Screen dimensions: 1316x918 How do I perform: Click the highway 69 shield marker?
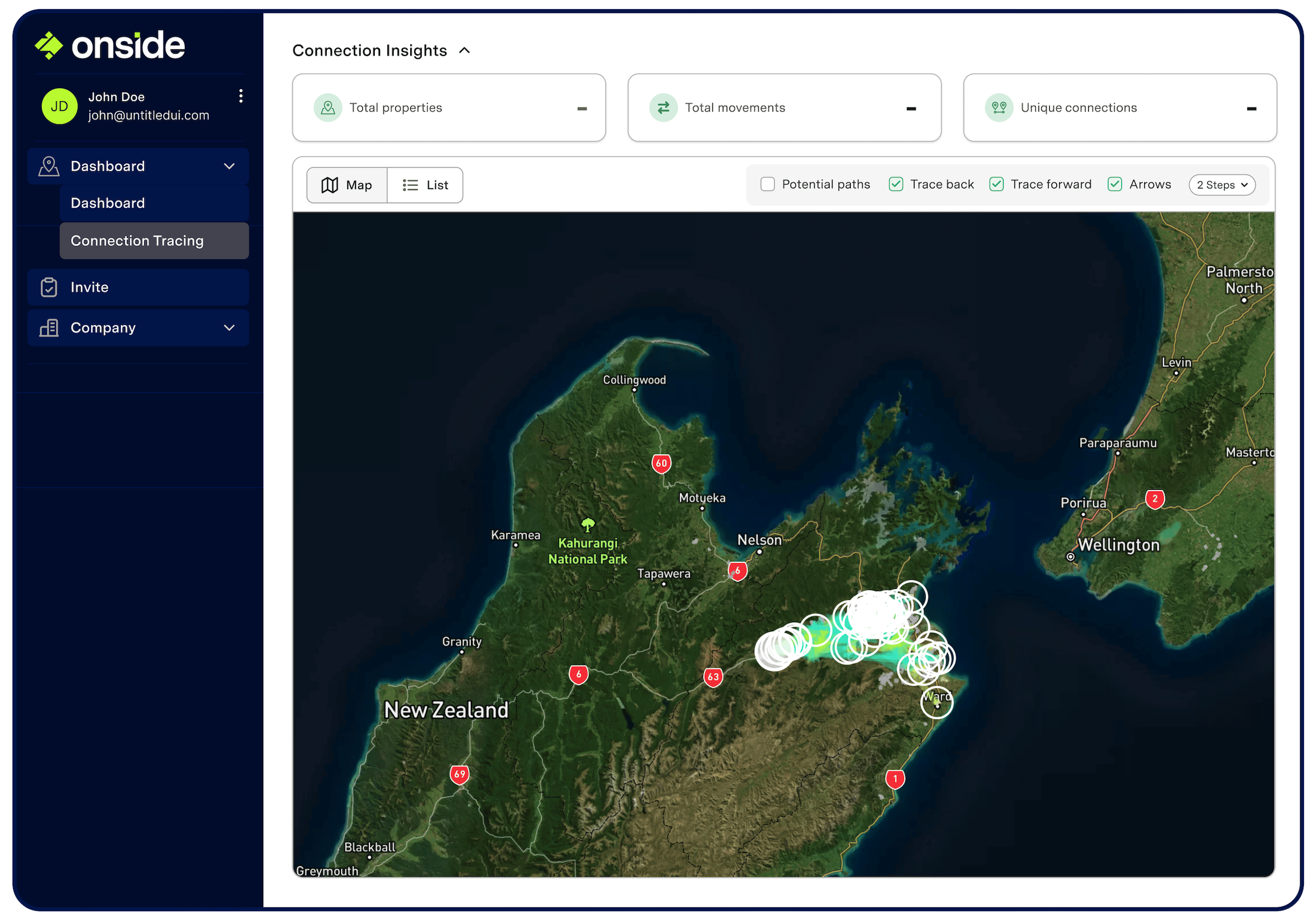click(x=459, y=775)
